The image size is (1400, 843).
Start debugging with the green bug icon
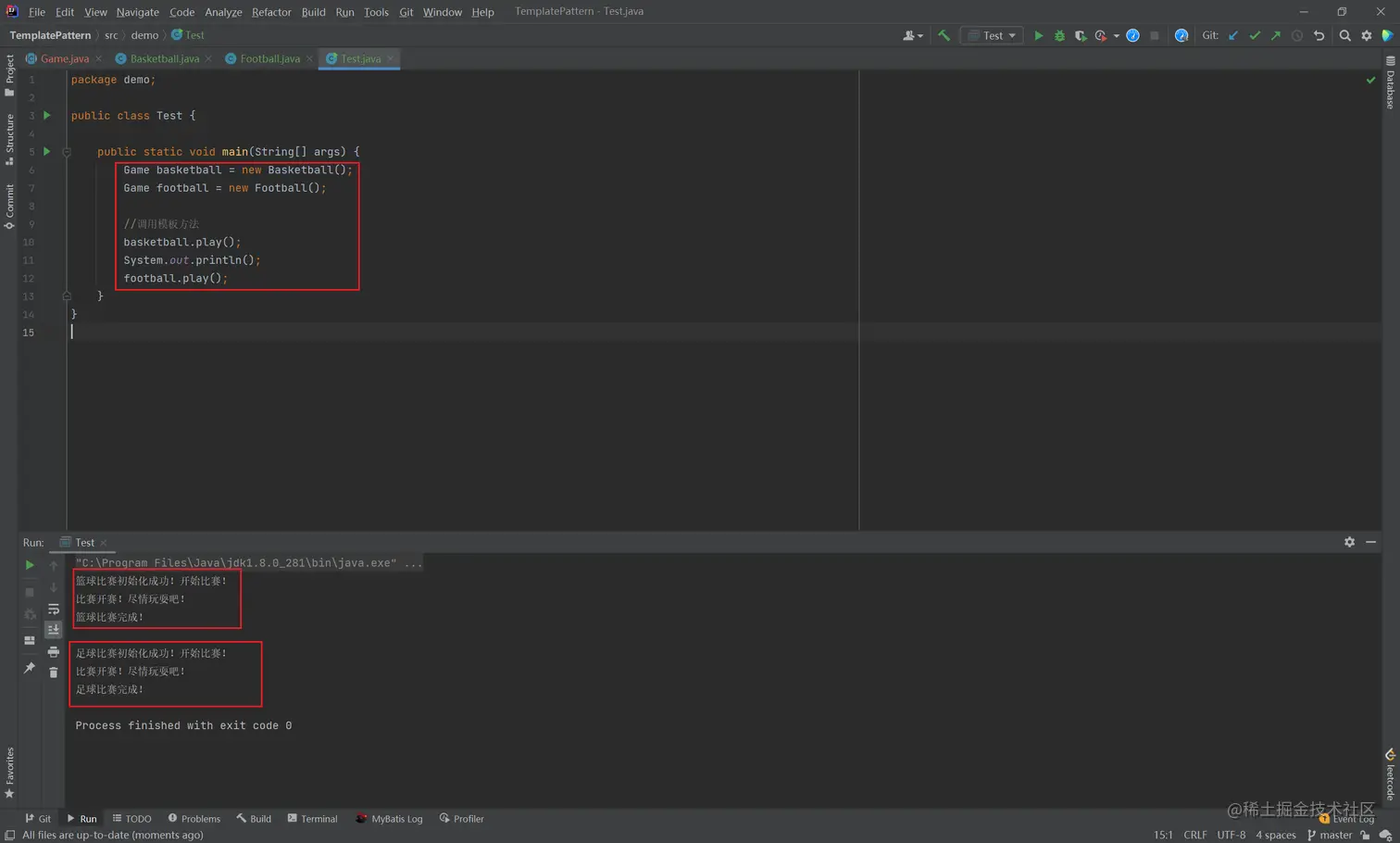click(x=1059, y=35)
